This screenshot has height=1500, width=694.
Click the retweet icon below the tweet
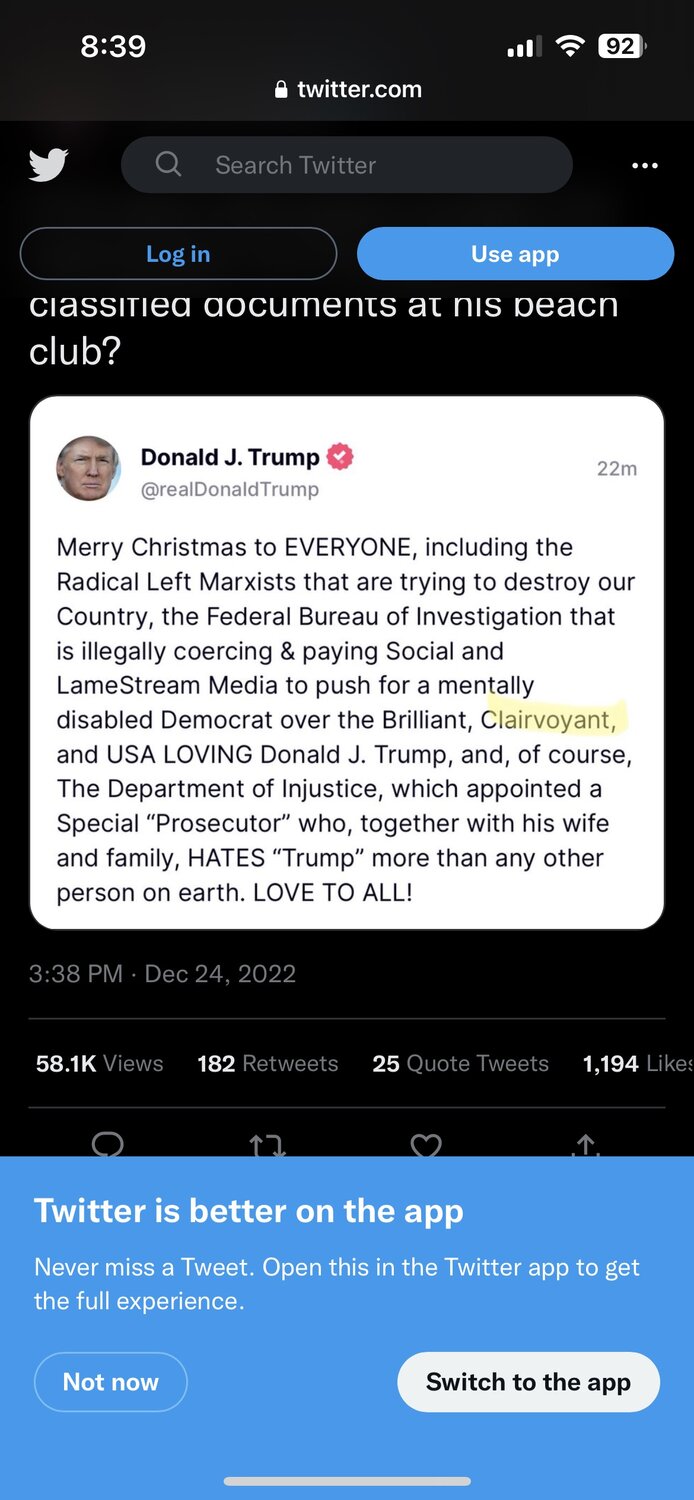click(x=266, y=1146)
